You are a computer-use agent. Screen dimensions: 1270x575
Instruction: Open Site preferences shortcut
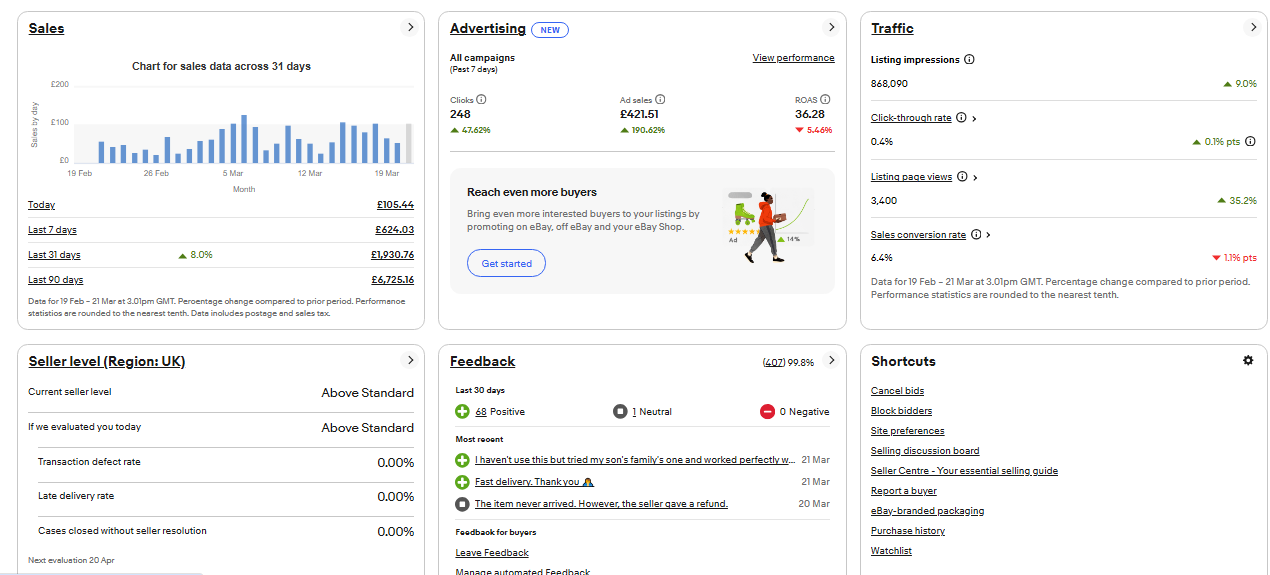tap(907, 431)
